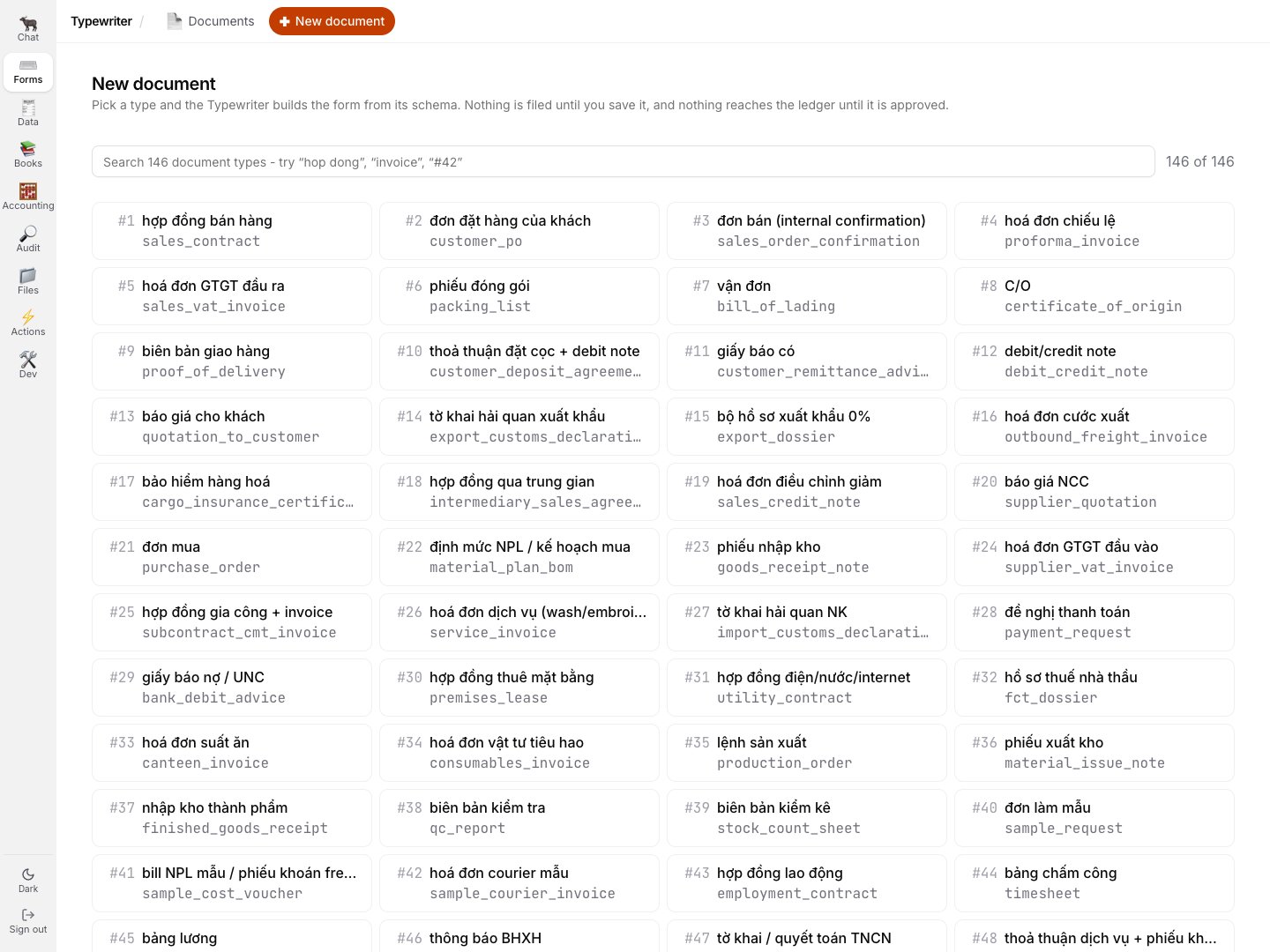
Task: Select #27 tờ khai hải quan NK
Action: (x=807, y=622)
